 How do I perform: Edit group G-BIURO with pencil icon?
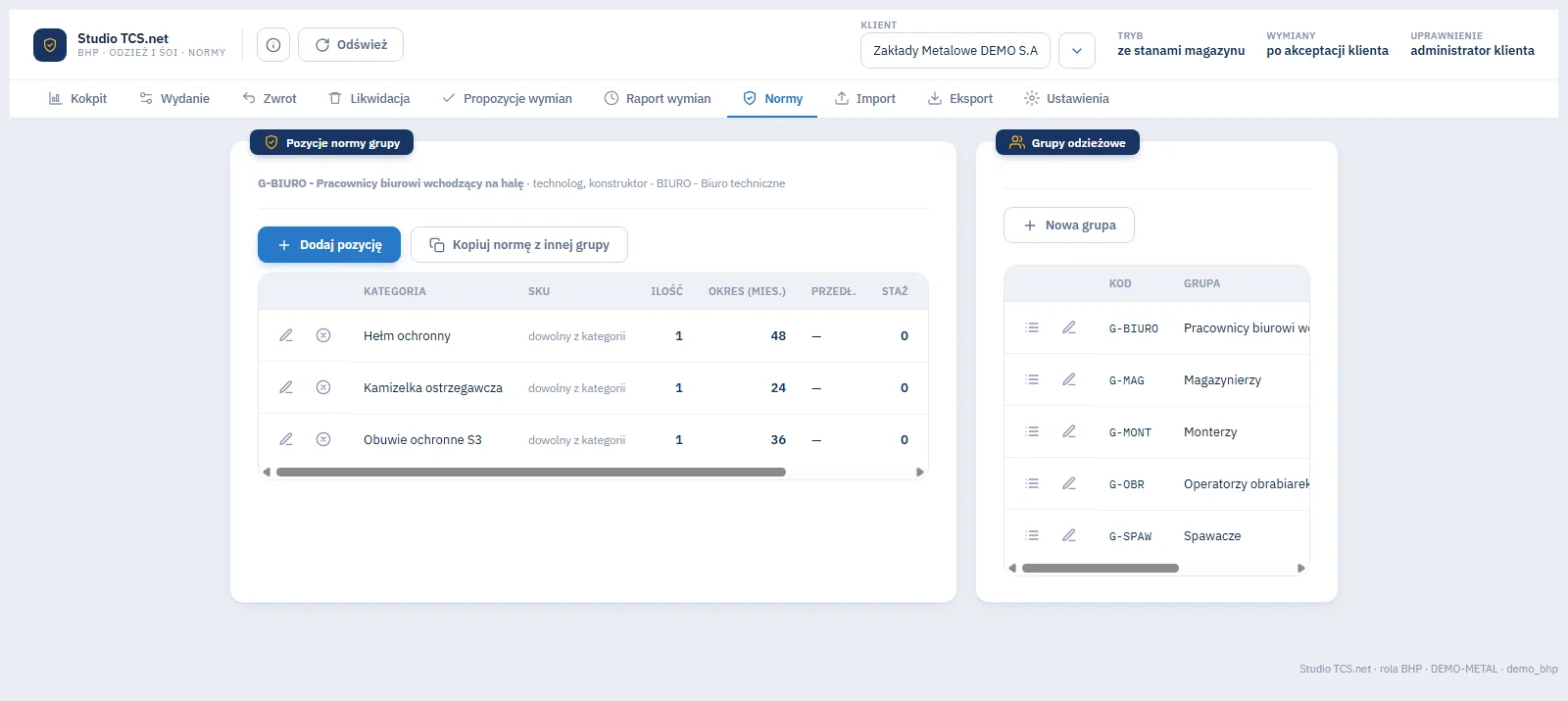(1069, 327)
